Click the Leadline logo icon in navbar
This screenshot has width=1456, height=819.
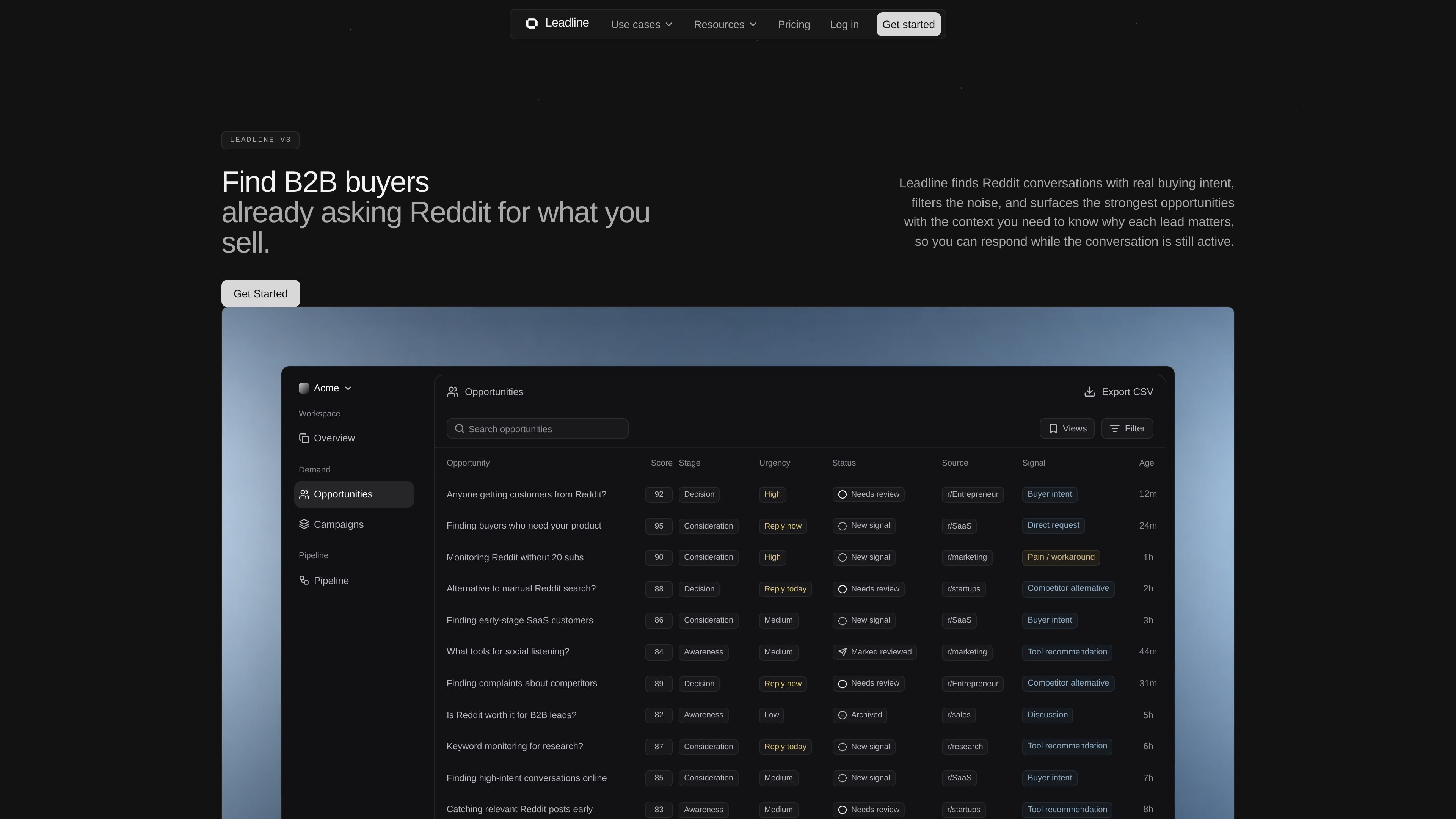coord(531,23)
